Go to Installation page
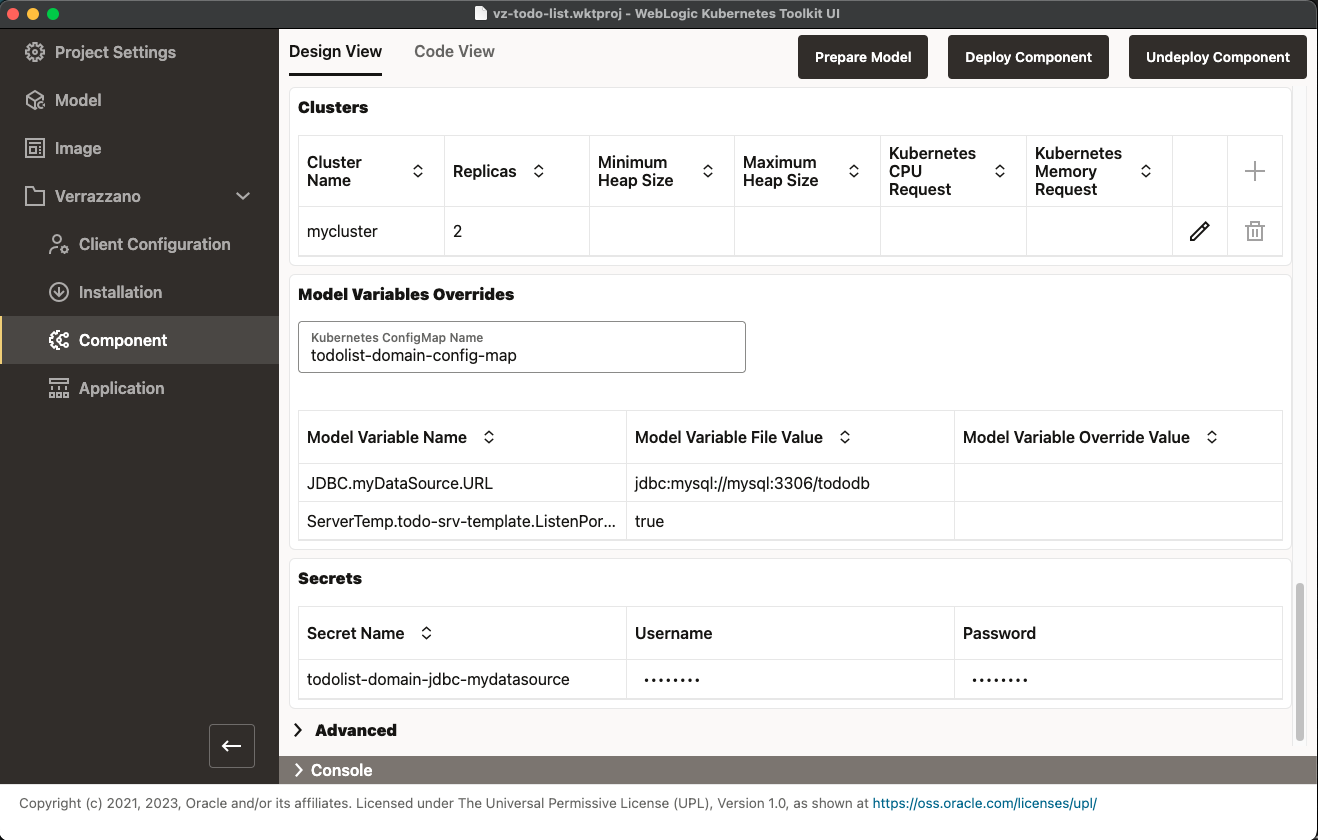Image resolution: width=1318 pixels, height=840 pixels. [x=120, y=292]
